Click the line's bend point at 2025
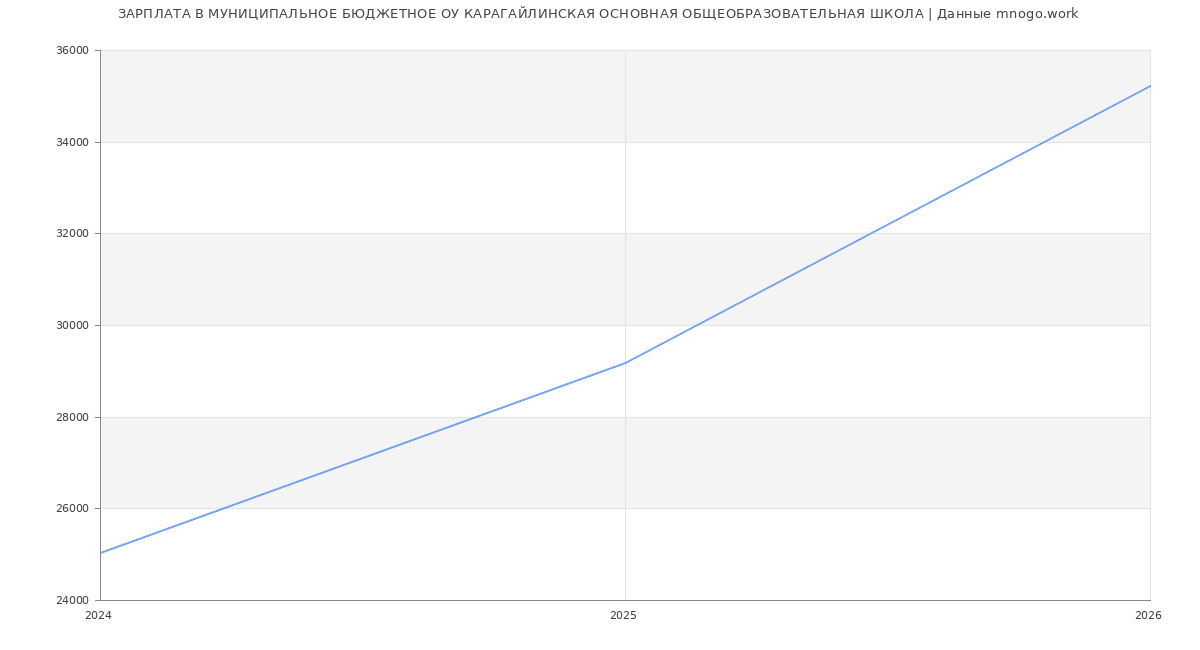 click(x=625, y=363)
